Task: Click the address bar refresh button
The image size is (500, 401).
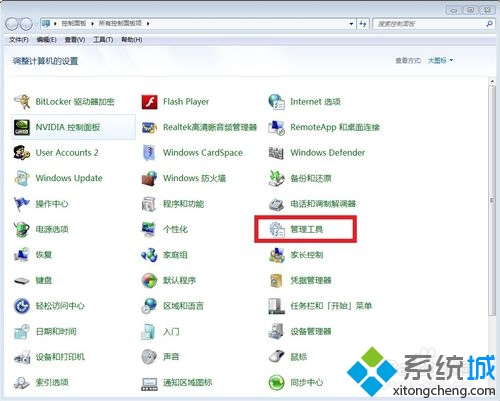Action: point(363,24)
